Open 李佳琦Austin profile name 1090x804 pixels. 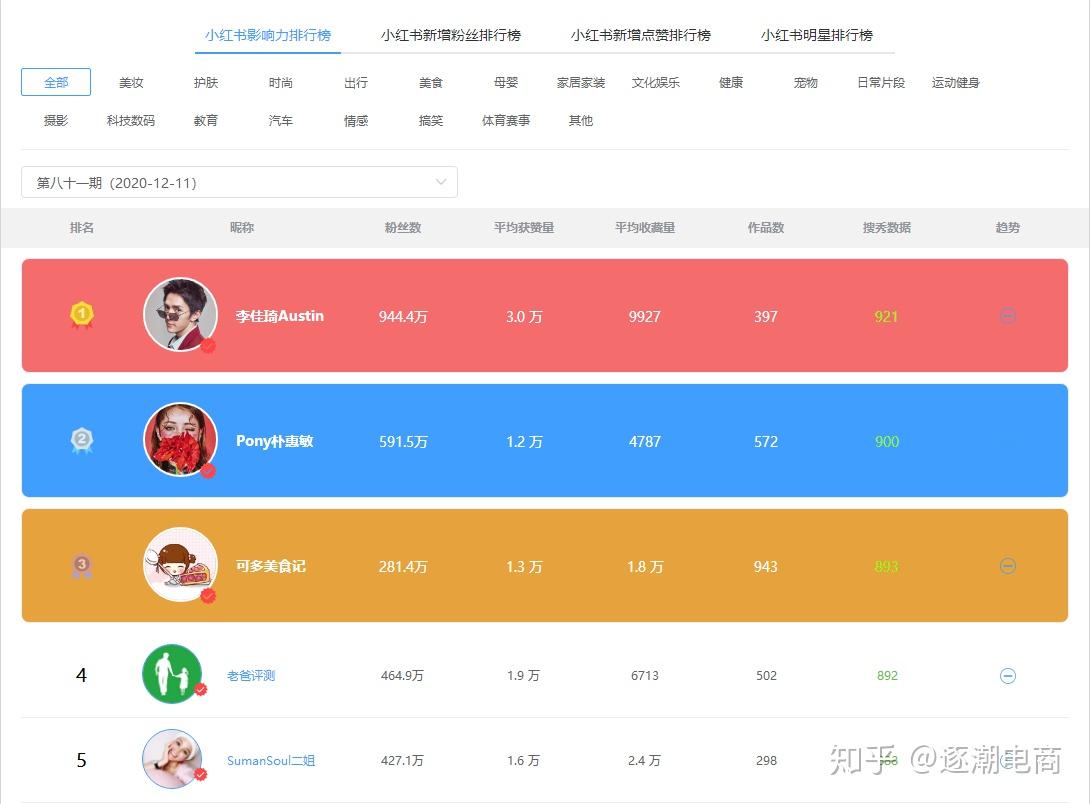coord(279,315)
